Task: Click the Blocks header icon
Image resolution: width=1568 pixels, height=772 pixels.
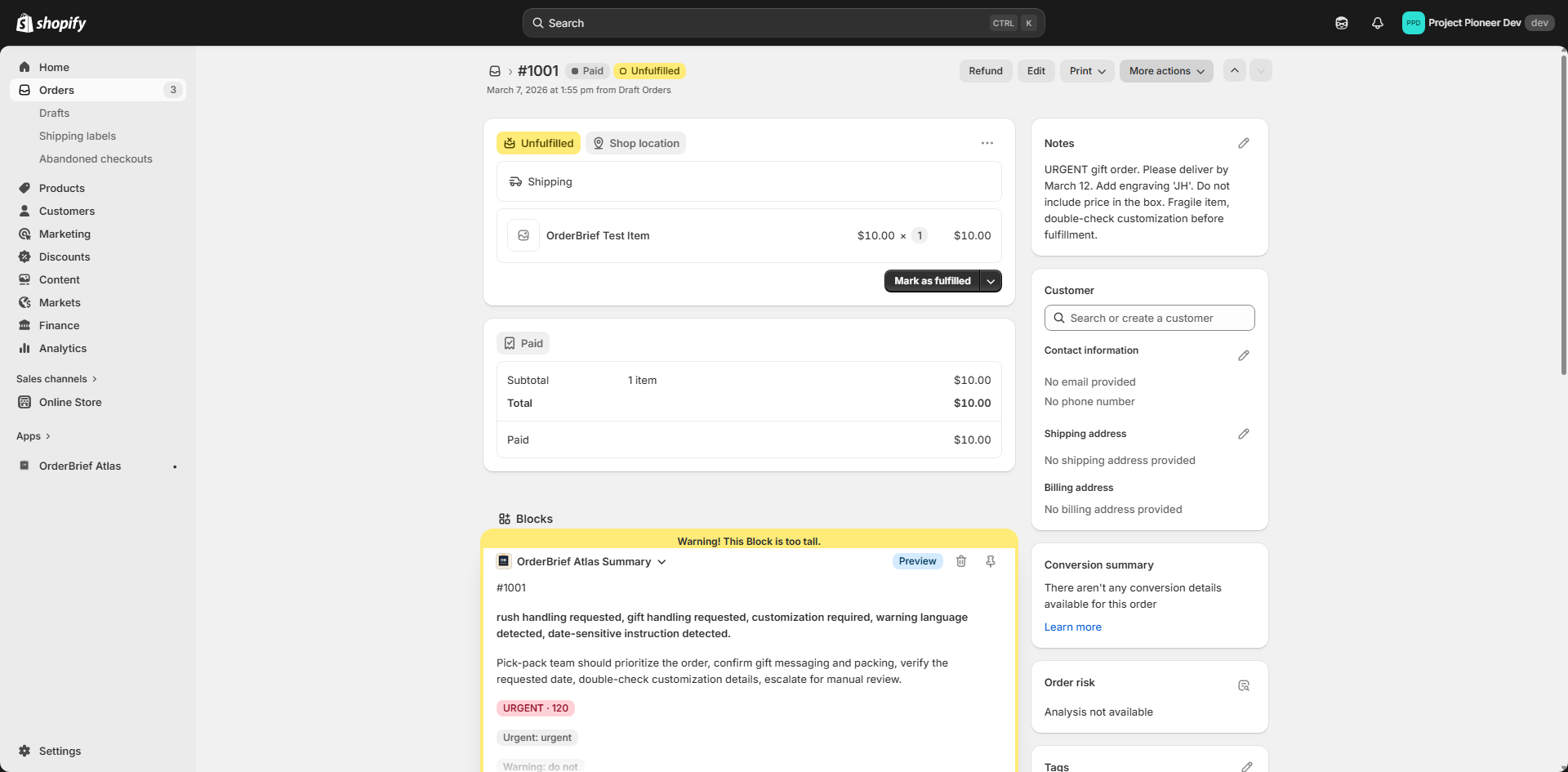Action: (505, 519)
